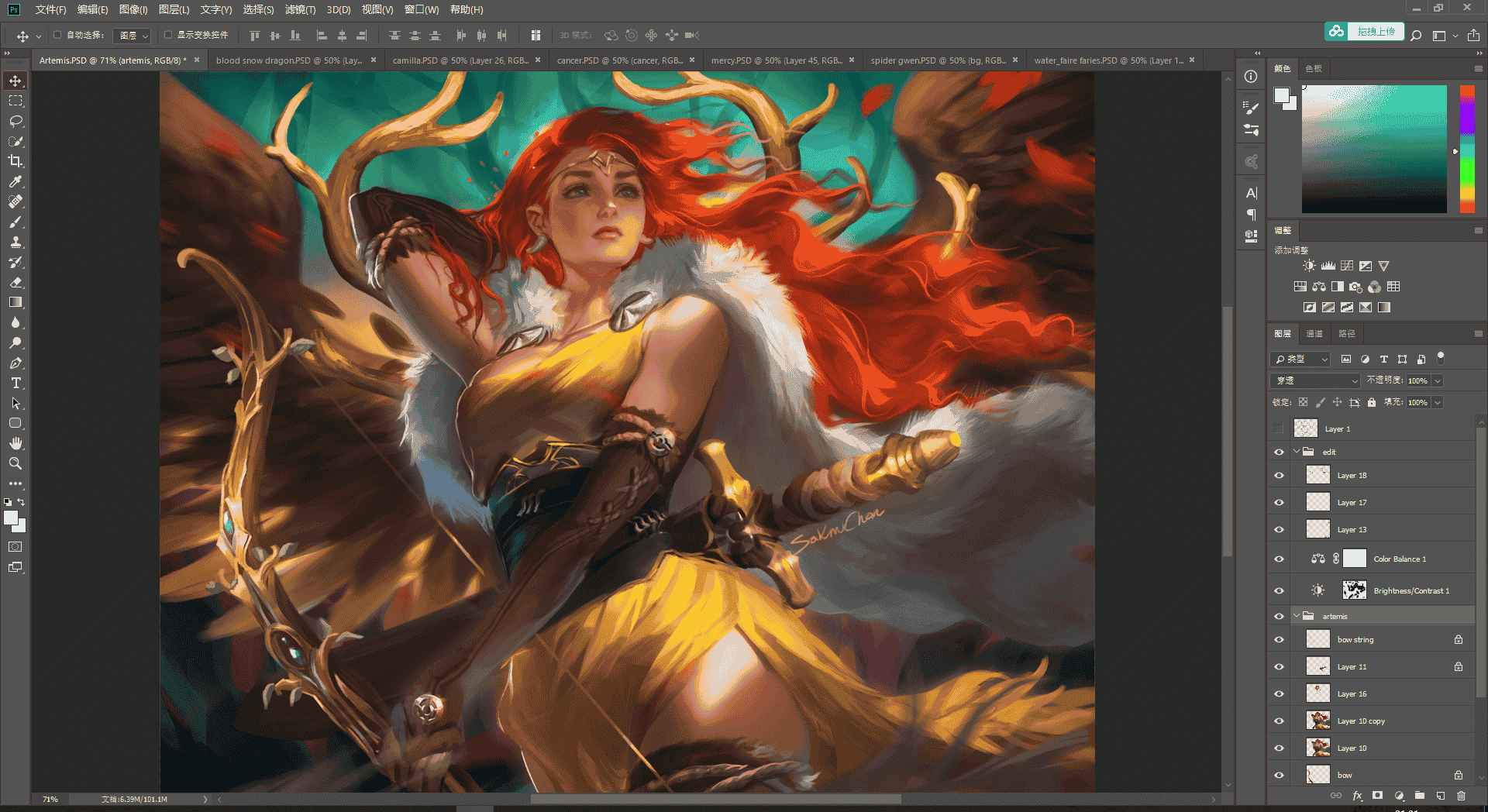Open the 滤镜(T) menu
1488x812 pixels.
[x=300, y=9]
